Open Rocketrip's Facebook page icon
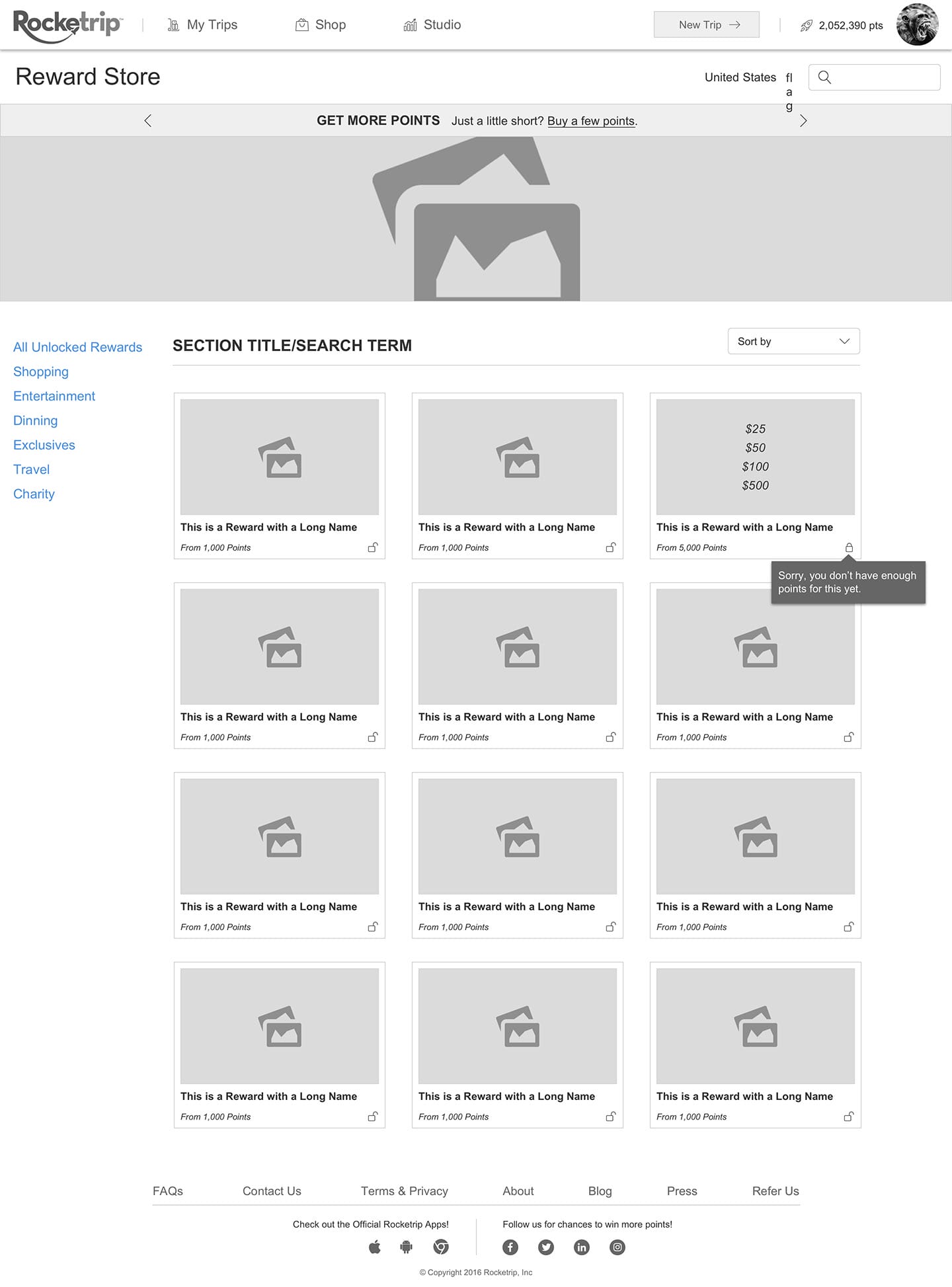 pyautogui.click(x=510, y=1247)
